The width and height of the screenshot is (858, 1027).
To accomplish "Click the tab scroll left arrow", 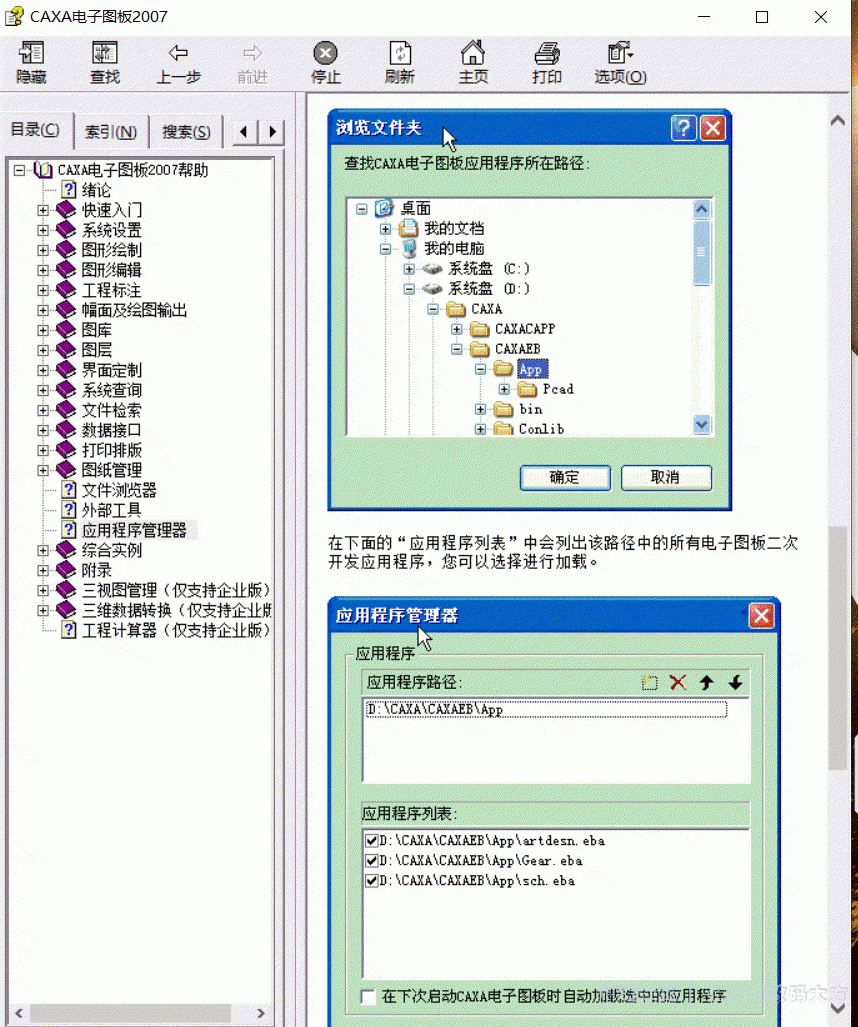I will point(244,132).
